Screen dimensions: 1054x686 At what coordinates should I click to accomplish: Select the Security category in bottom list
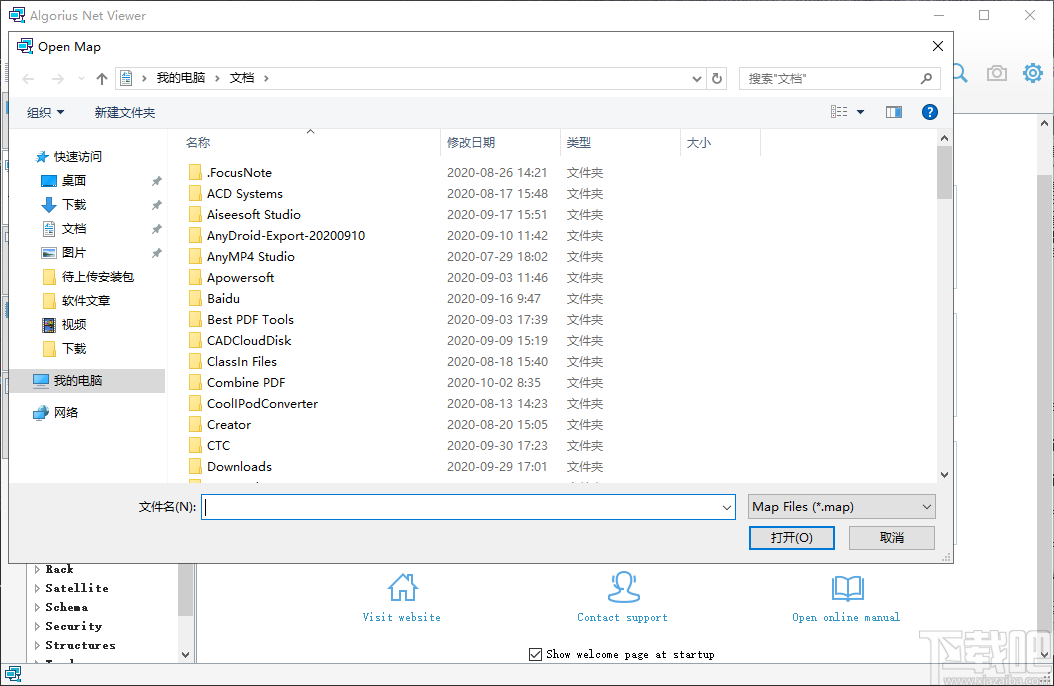coord(71,626)
